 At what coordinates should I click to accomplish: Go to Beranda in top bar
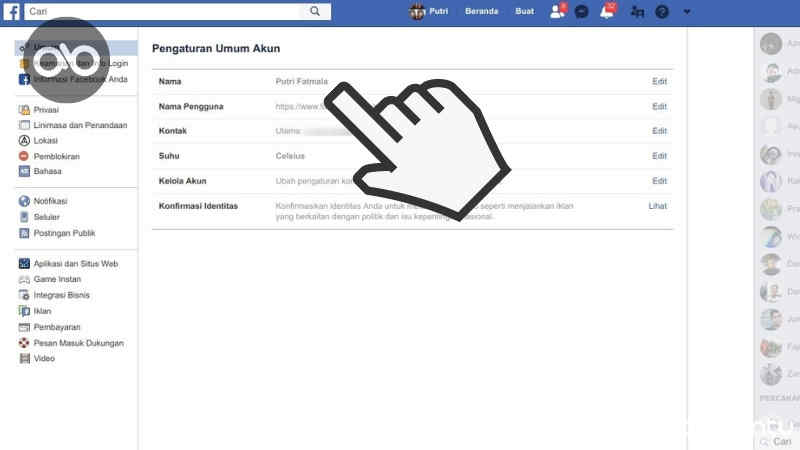tap(481, 11)
